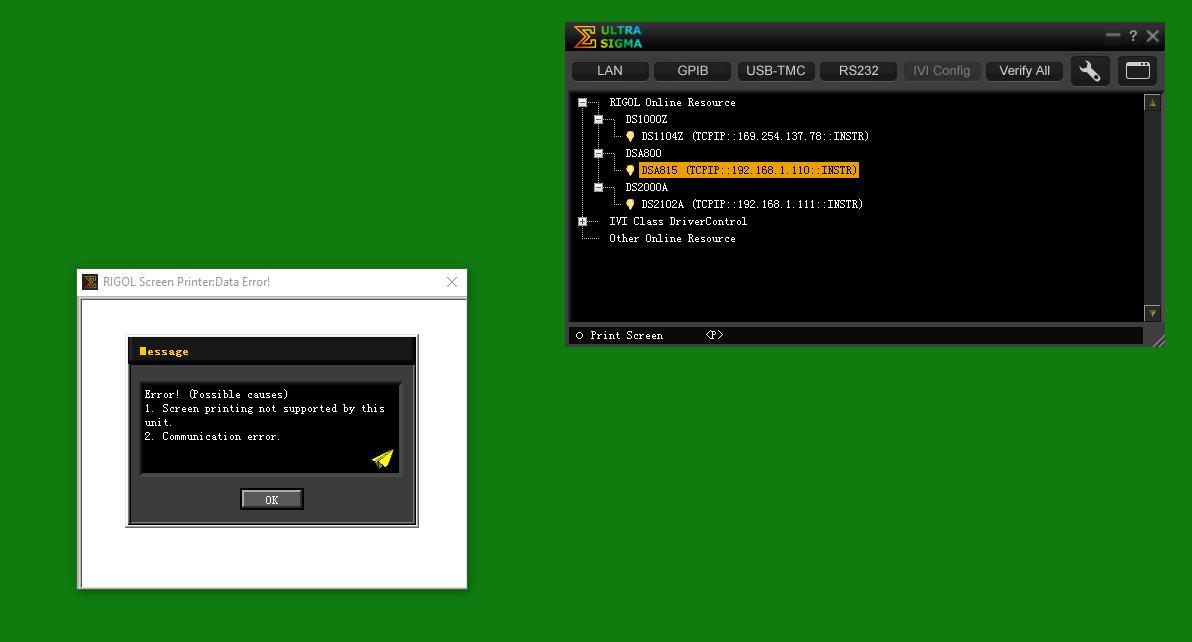Click the bulb icon next to DS2102A
Screen dimensions: 1192x642
point(630,204)
